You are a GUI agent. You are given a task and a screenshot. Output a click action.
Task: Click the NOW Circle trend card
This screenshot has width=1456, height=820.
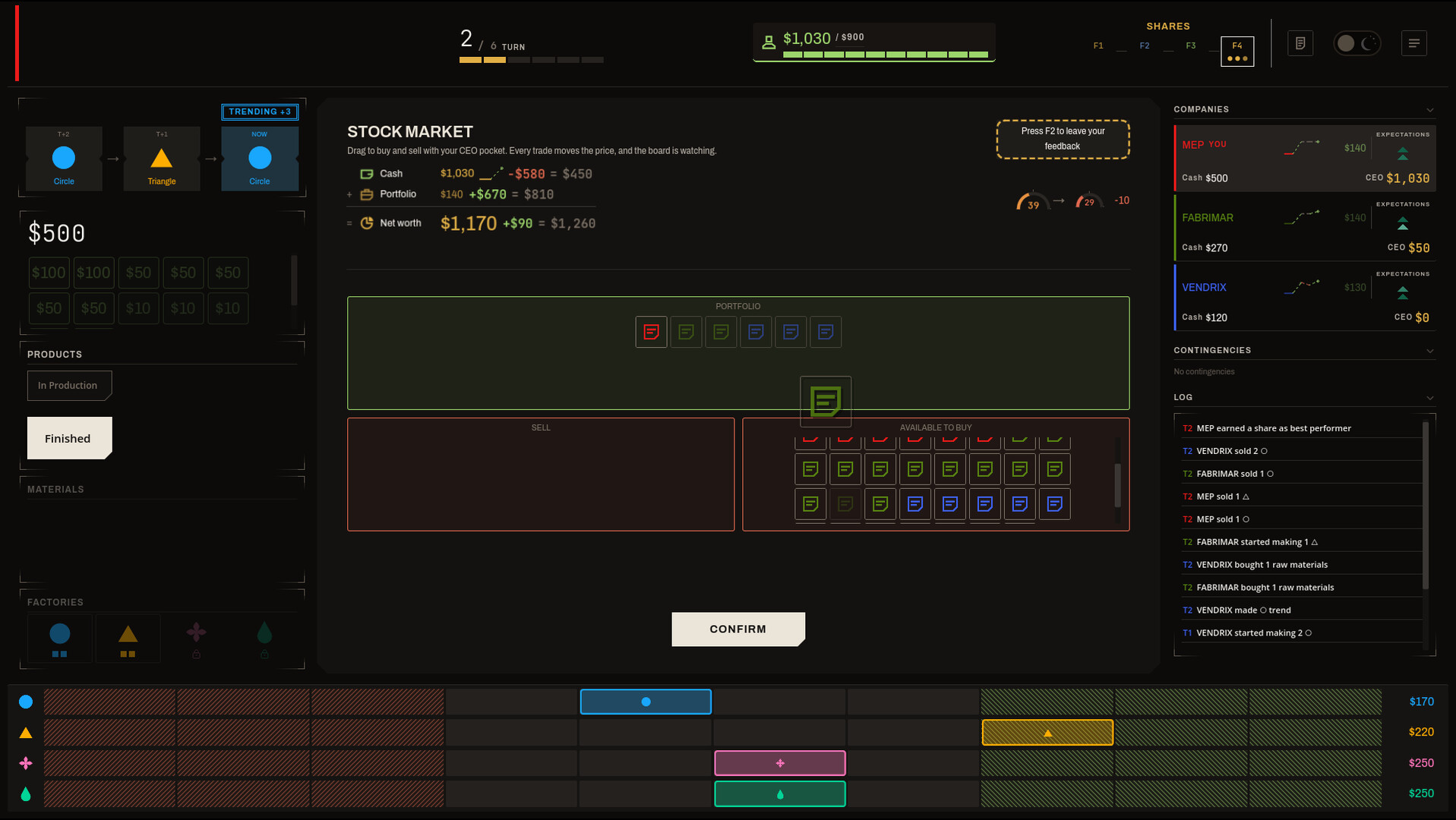tap(260, 159)
